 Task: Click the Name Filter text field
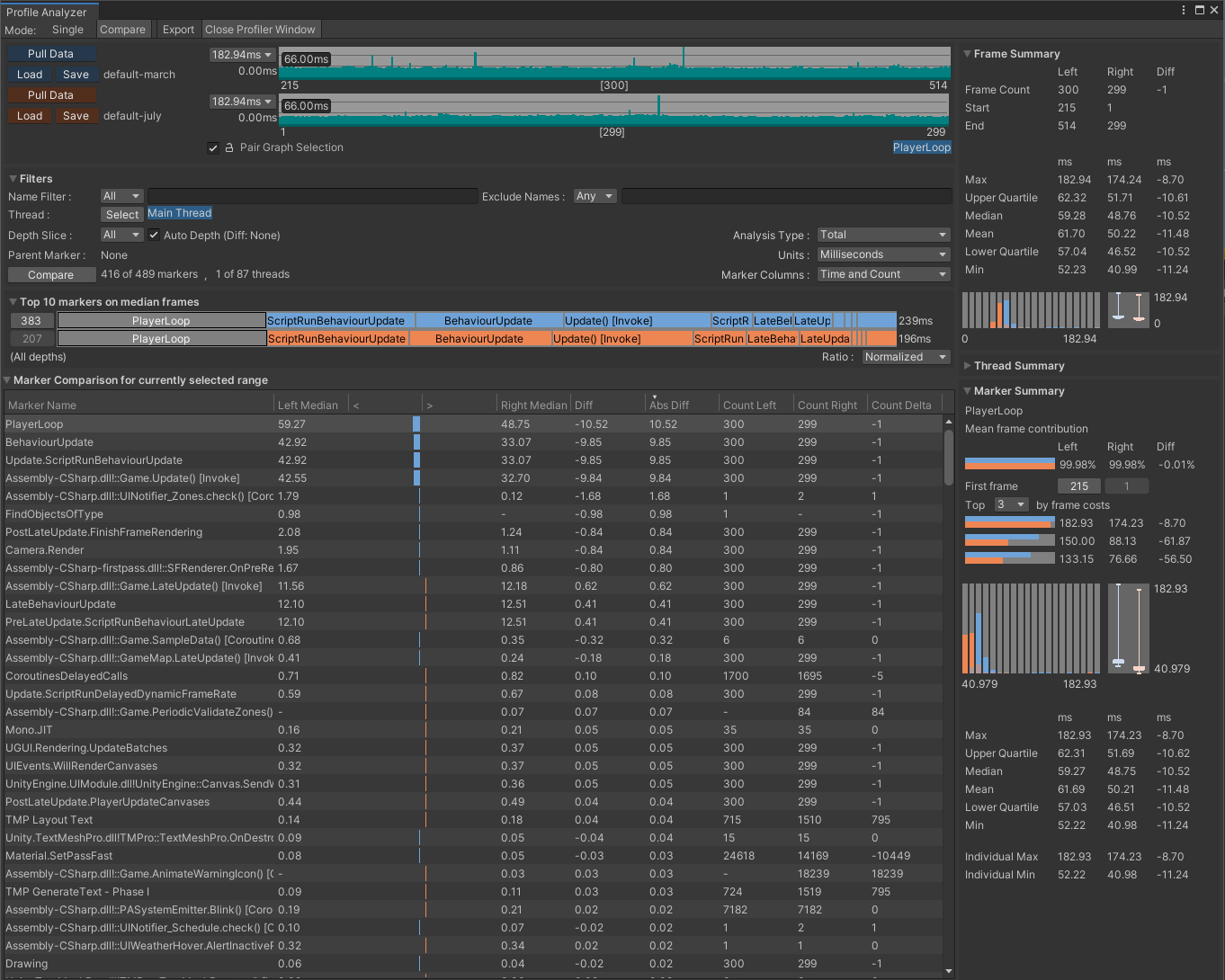(x=313, y=196)
